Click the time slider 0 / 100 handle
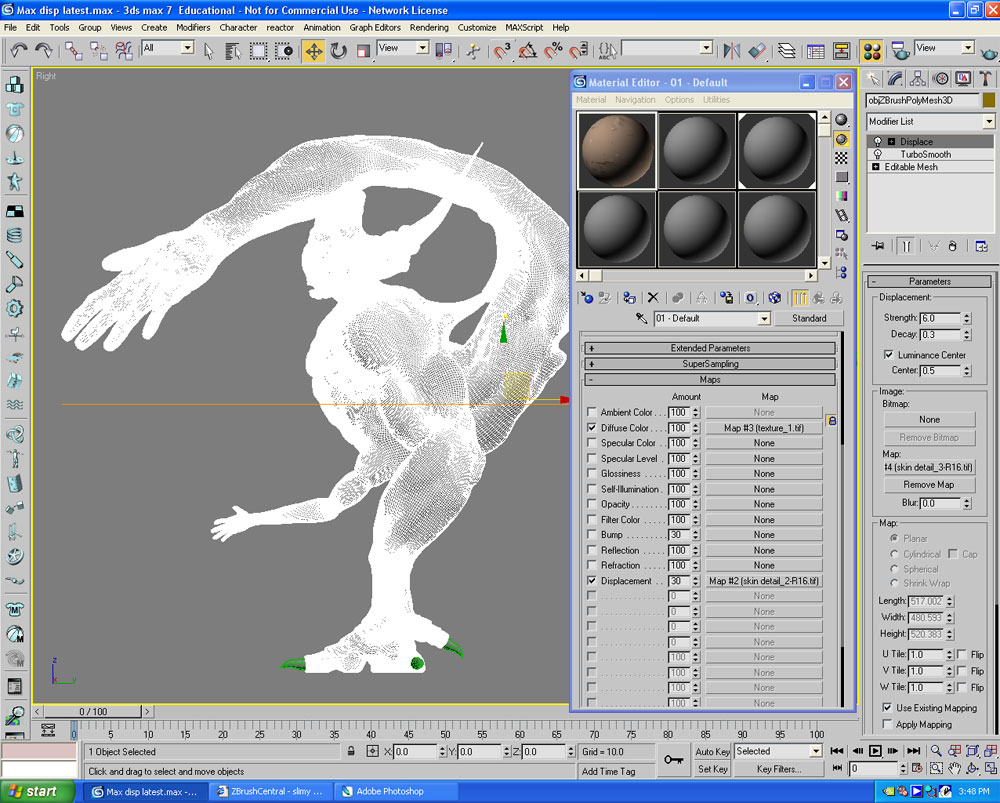The height and width of the screenshot is (803, 1000). click(93, 711)
